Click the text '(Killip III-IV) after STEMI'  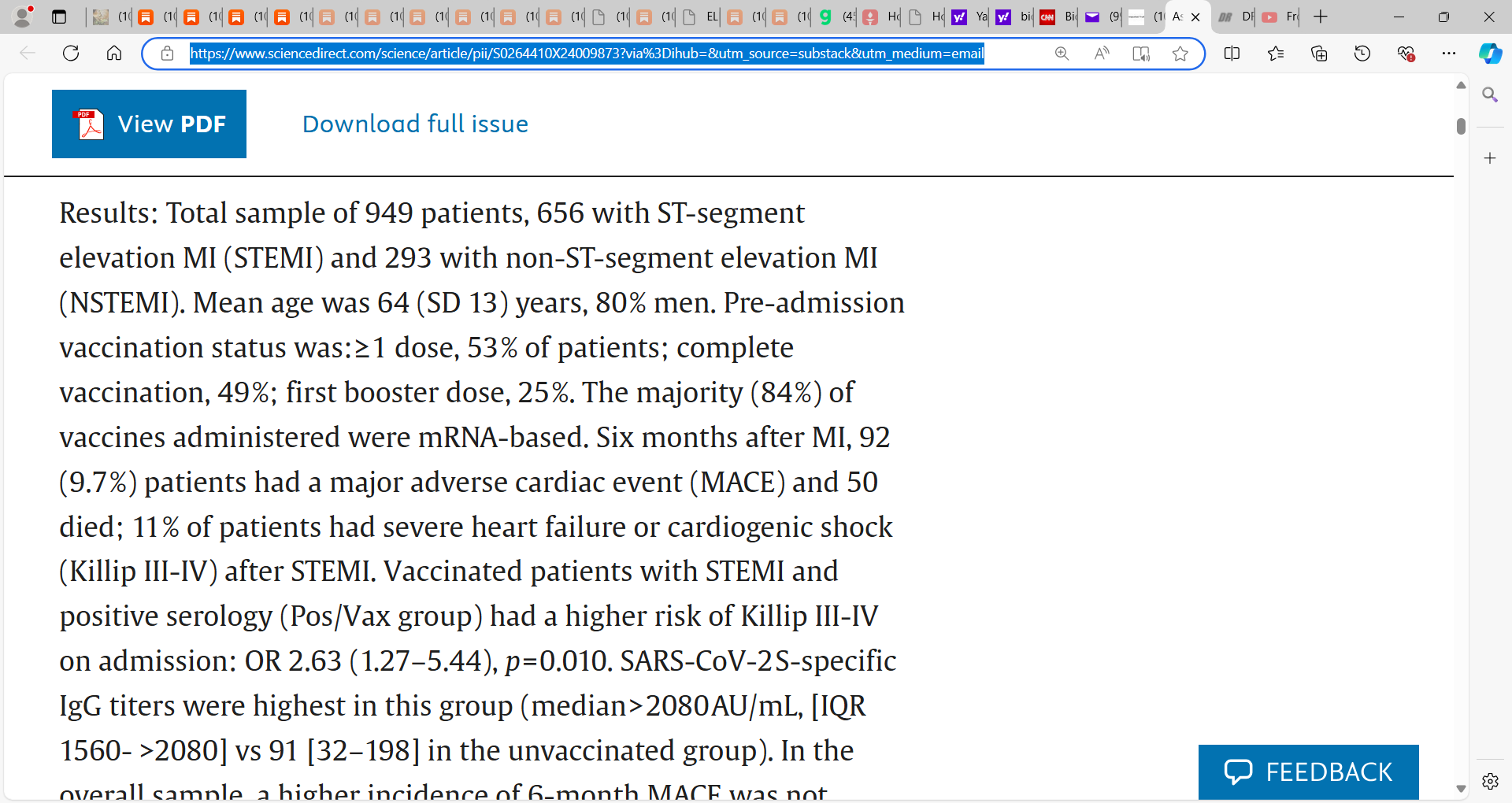216,572
